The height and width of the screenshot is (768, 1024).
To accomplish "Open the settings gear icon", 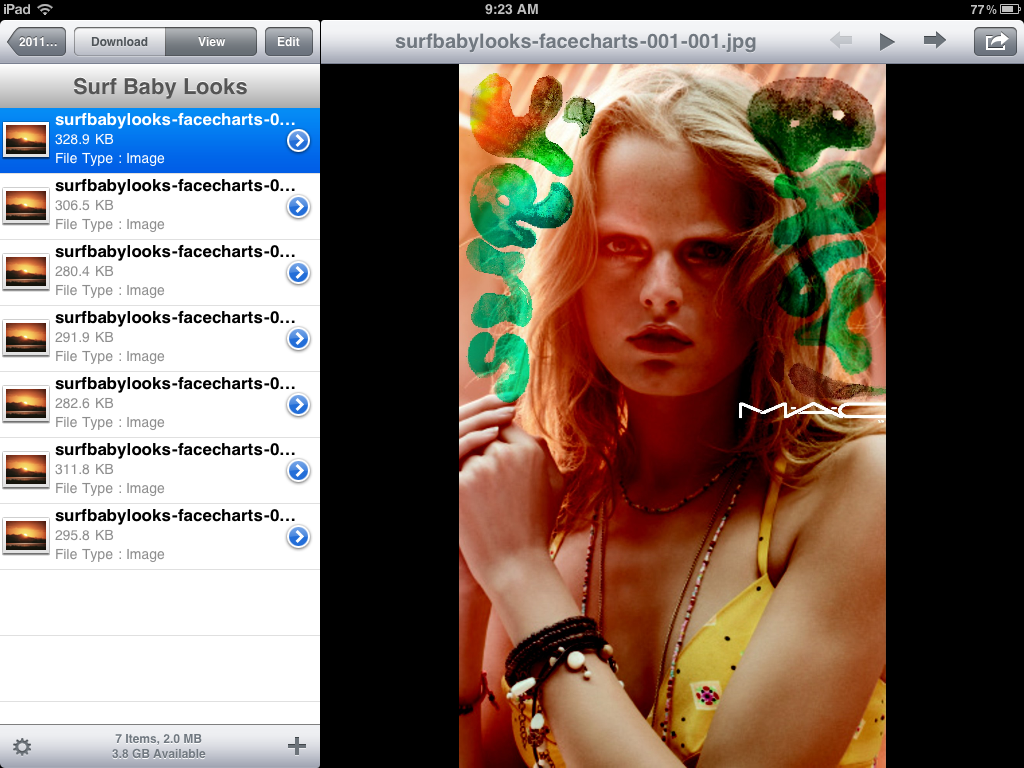I will (22, 746).
